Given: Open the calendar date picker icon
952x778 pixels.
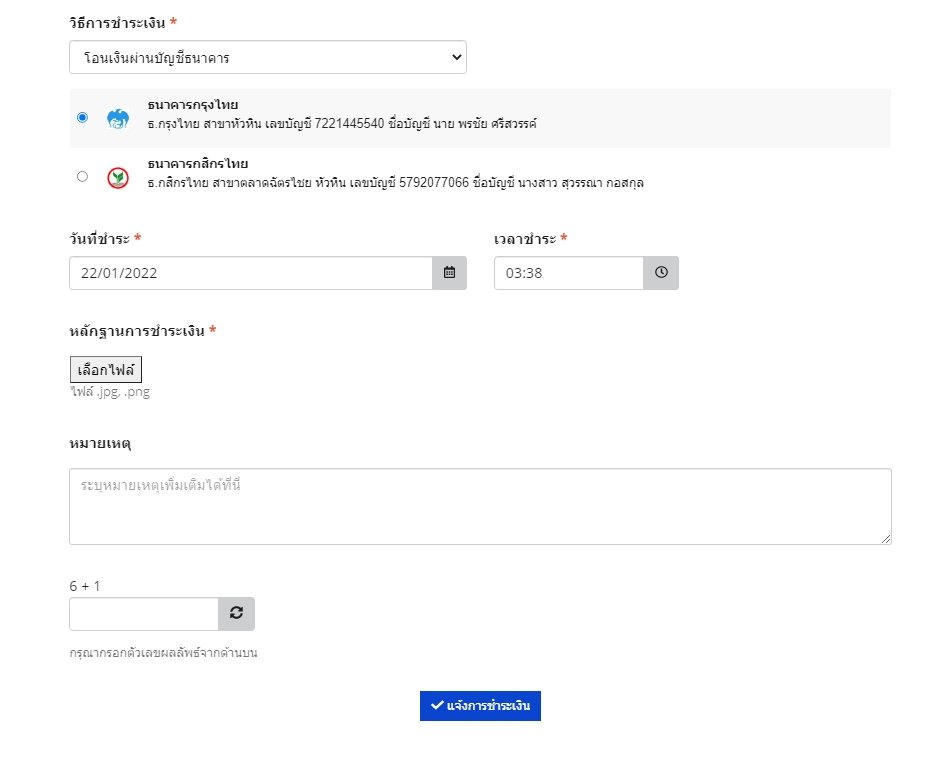Looking at the screenshot, I should click(x=449, y=273).
